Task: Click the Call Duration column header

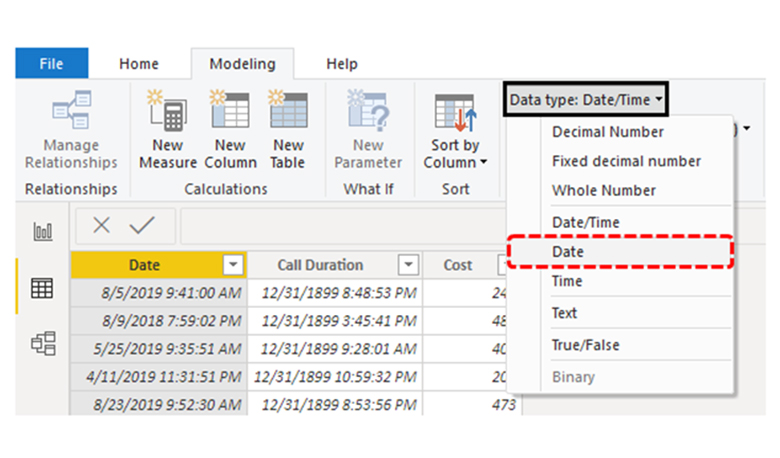Action: [320, 265]
